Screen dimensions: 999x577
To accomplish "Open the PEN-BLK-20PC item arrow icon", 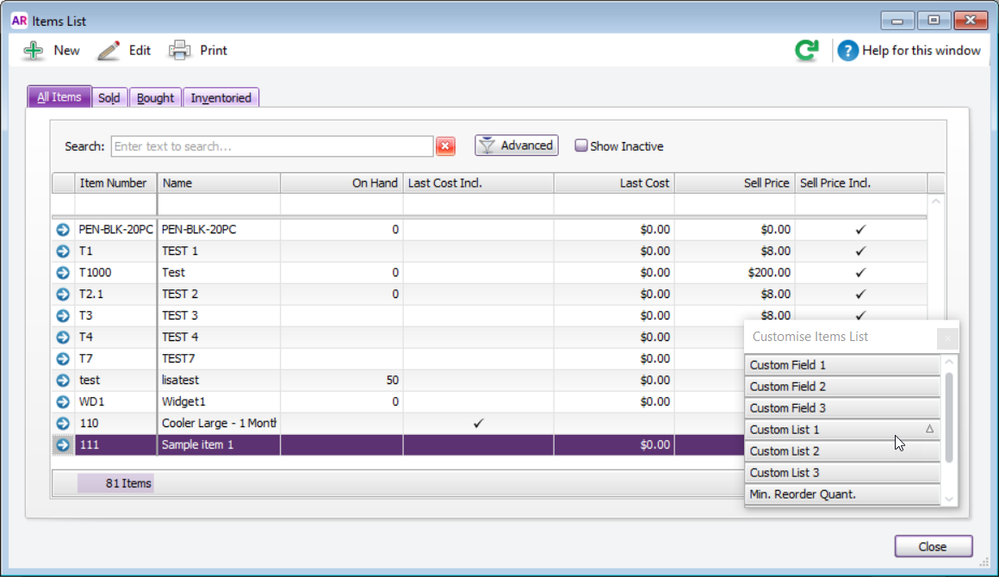I will point(64,230).
